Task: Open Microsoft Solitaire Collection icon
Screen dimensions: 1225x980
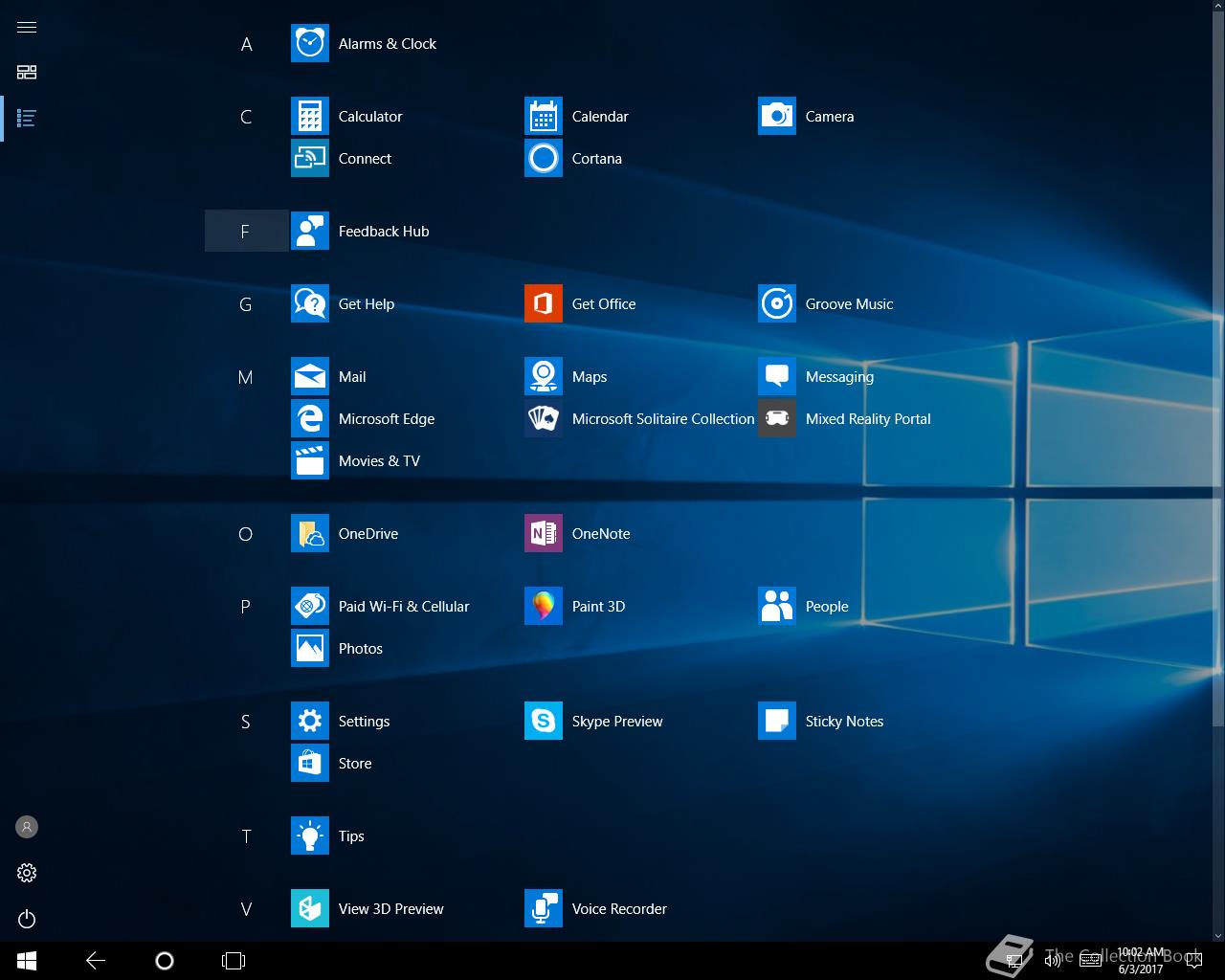Action: (544, 419)
